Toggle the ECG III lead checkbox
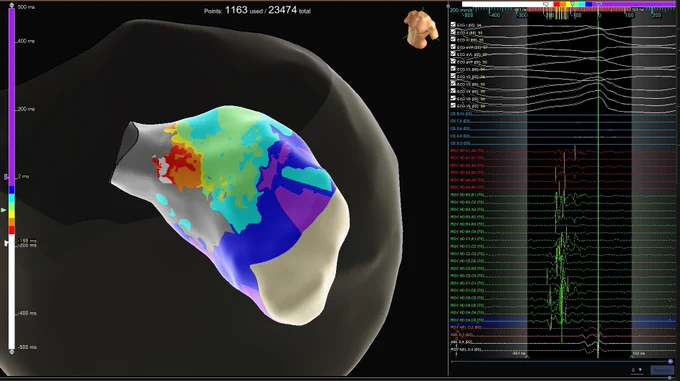This screenshot has height=381, width=680. [x=453, y=39]
